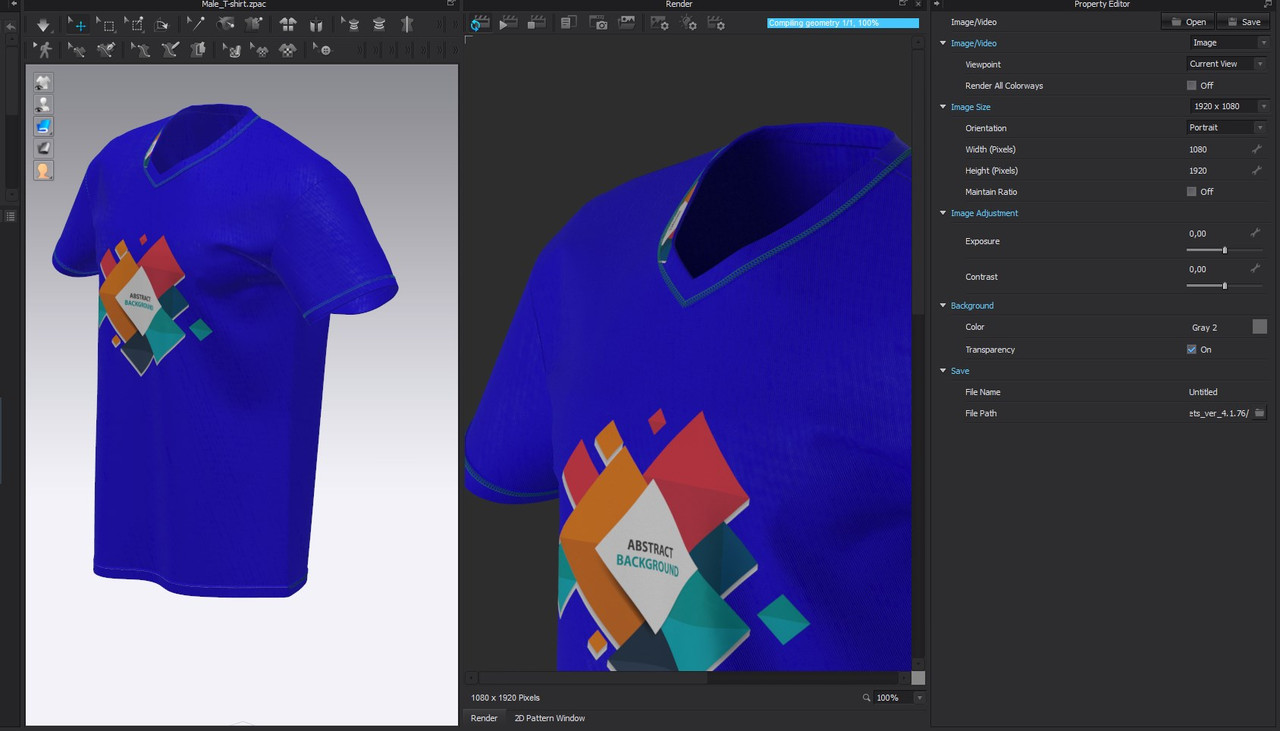Open the Light Properties settings icon
Image resolution: width=1280 pixels, height=731 pixels.
click(690, 23)
